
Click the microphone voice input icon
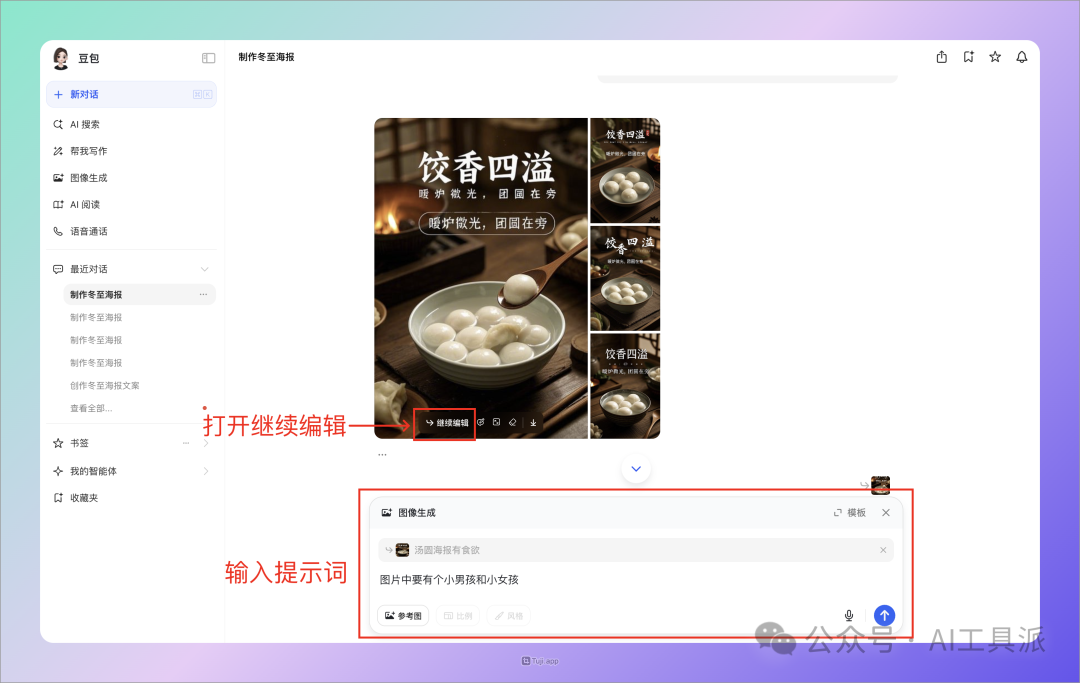click(x=849, y=616)
